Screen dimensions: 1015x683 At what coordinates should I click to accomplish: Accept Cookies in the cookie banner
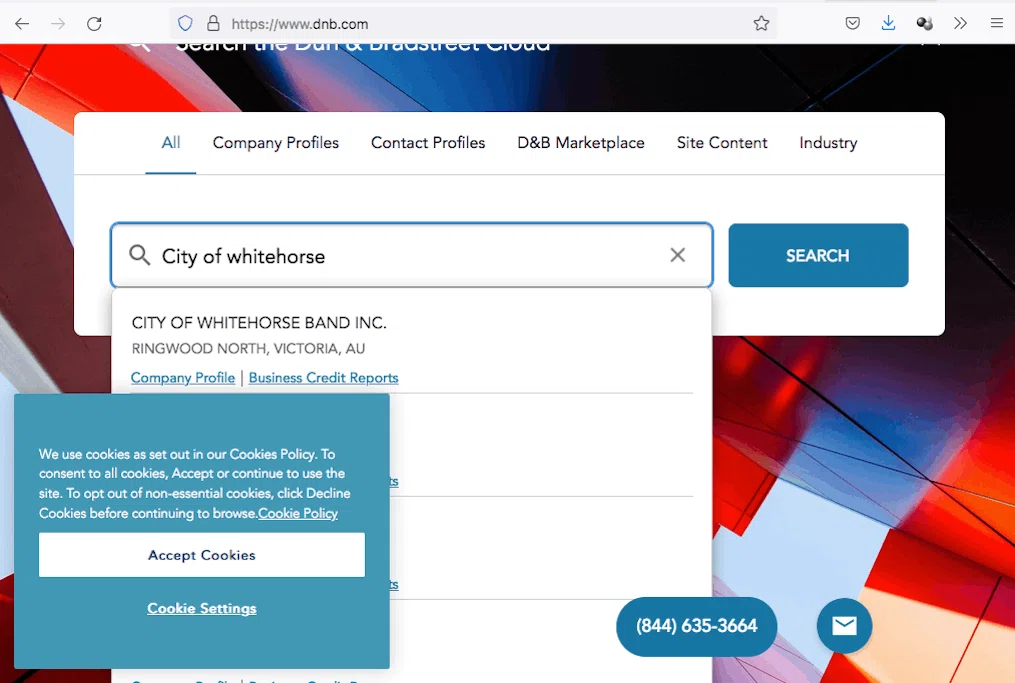(x=202, y=555)
